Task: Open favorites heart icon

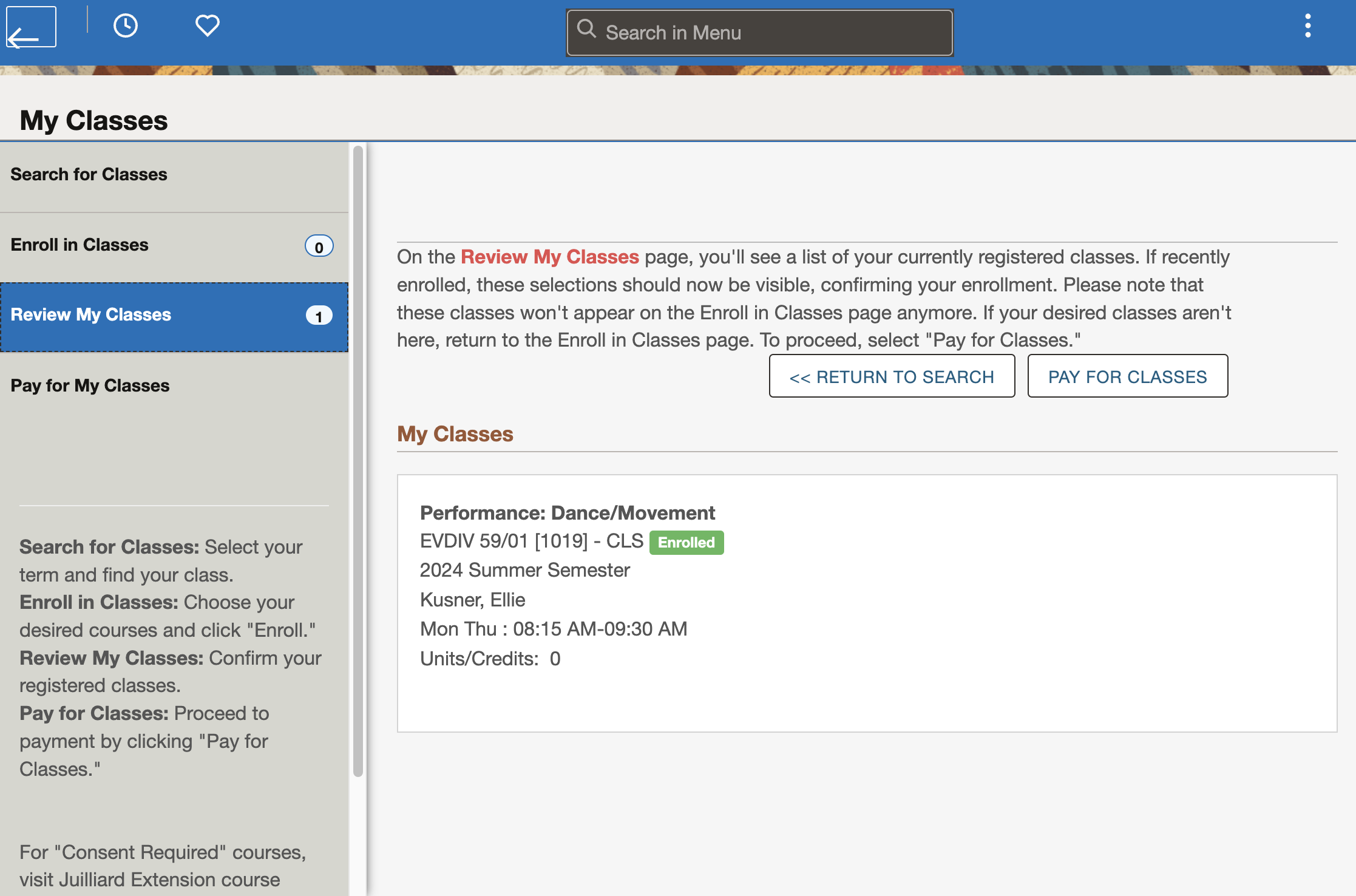Action: tap(207, 26)
